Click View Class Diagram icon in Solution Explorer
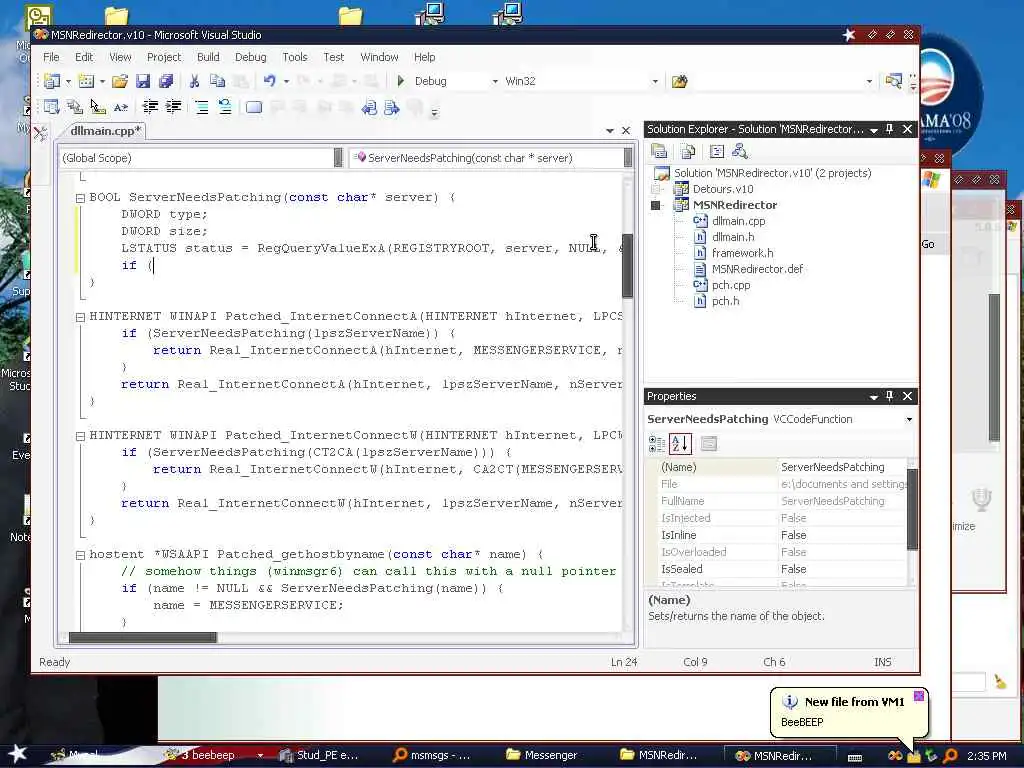This screenshot has width=1024, height=768. click(x=740, y=152)
